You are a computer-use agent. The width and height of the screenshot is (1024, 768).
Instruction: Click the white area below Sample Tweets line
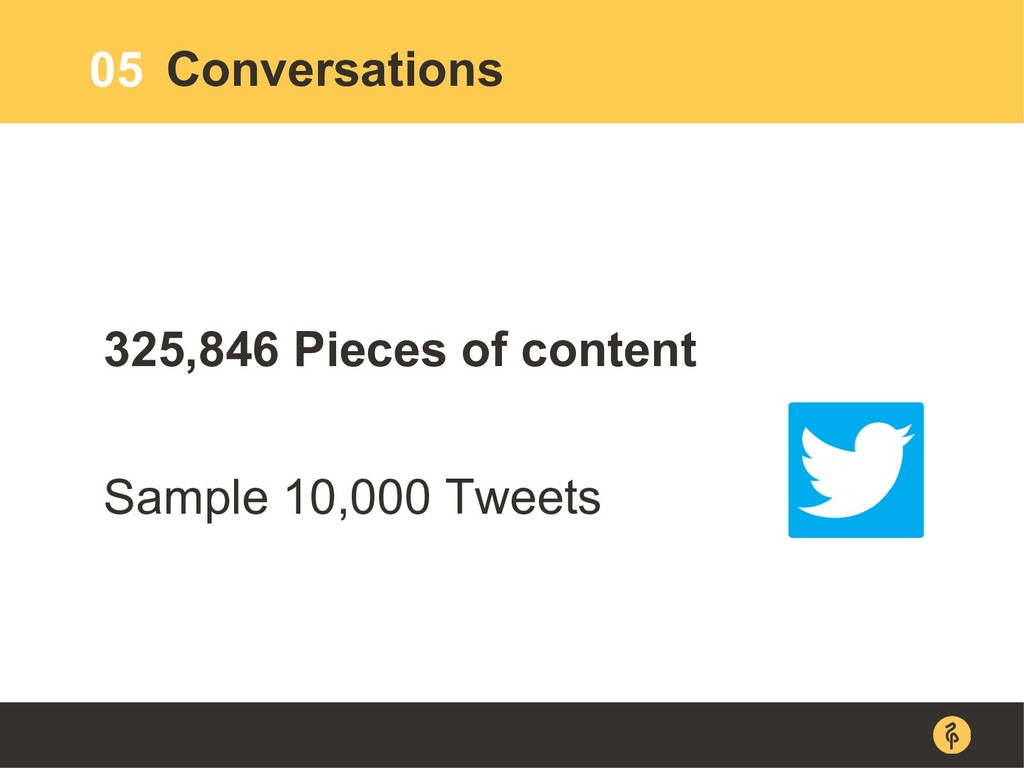[x=392, y=614]
